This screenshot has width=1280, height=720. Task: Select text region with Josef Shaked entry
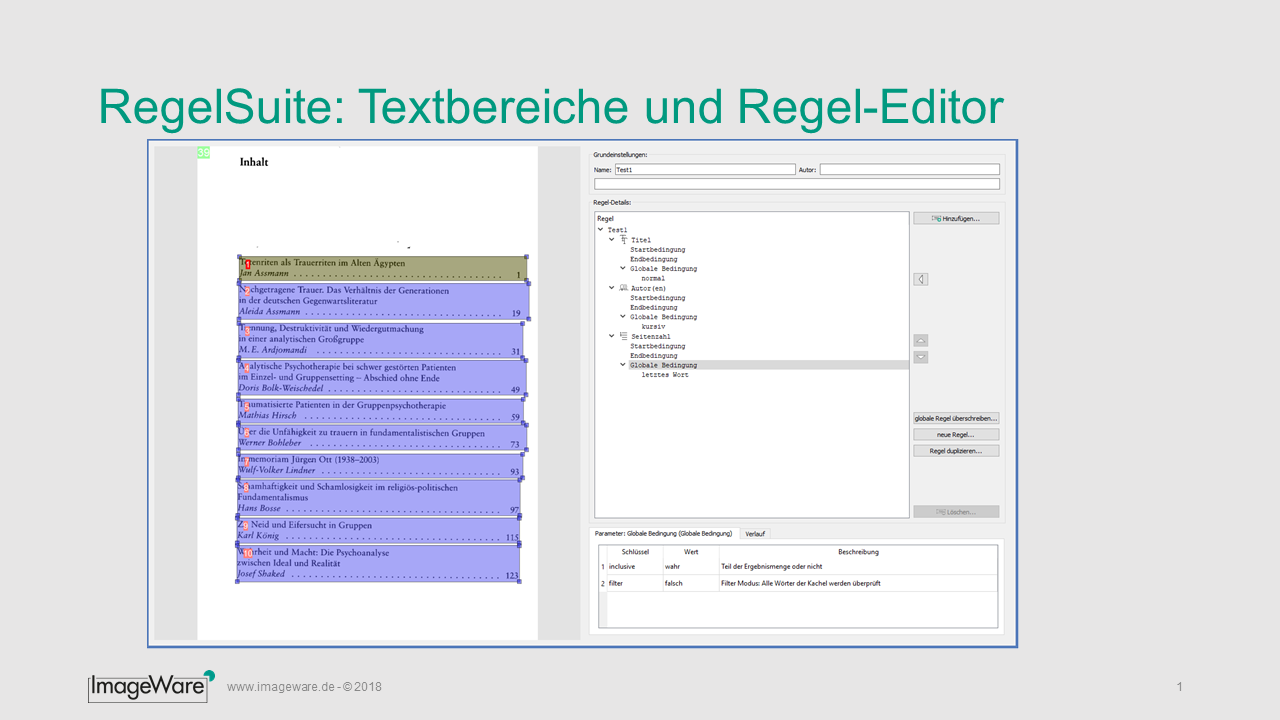(378, 563)
